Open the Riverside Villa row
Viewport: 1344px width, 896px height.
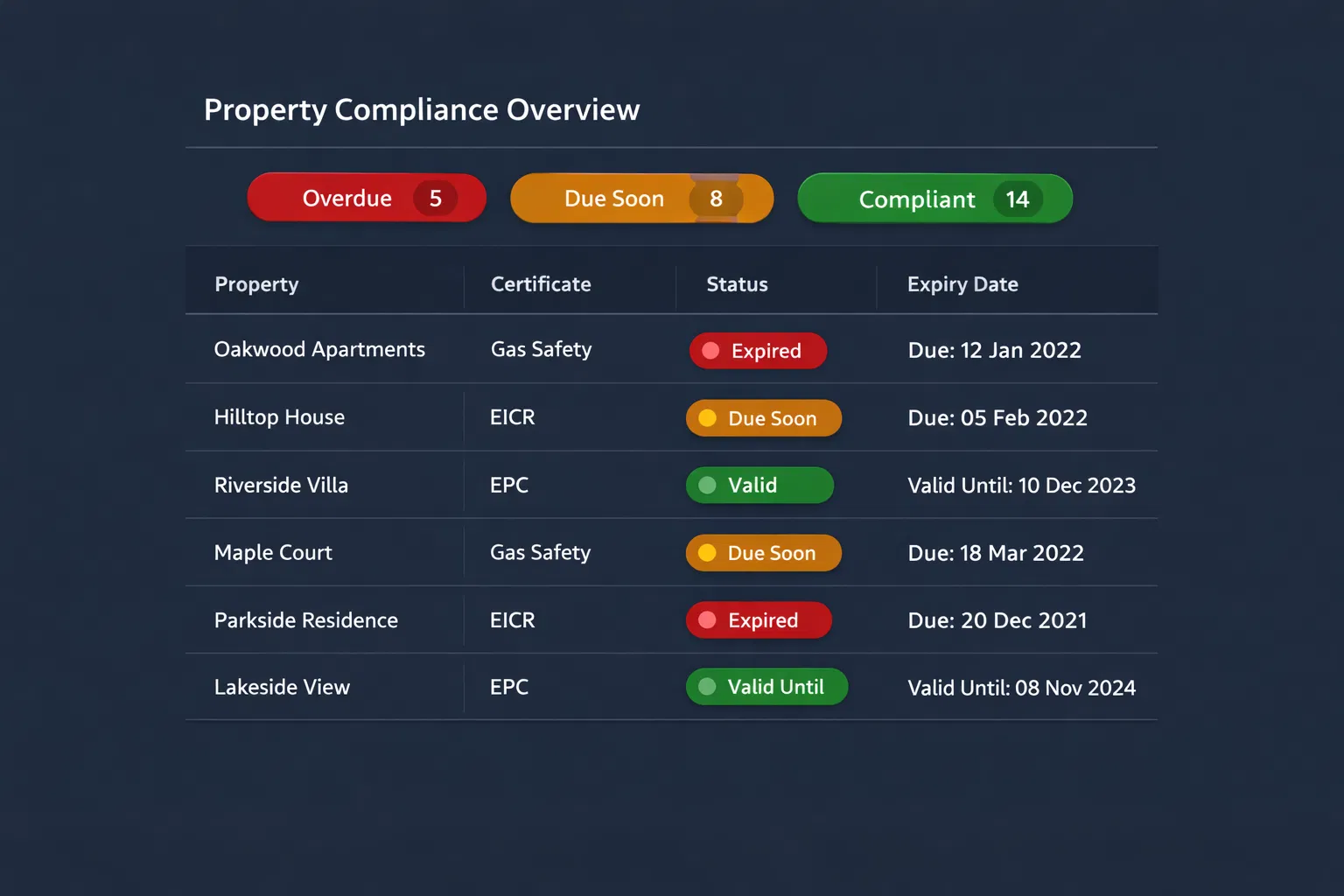coord(671,485)
